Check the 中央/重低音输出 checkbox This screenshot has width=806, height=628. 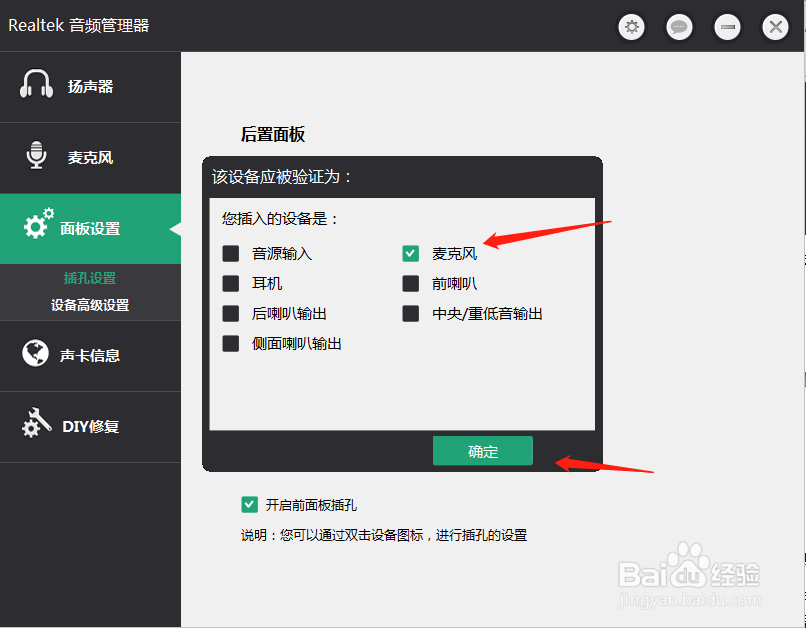(411, 313)
